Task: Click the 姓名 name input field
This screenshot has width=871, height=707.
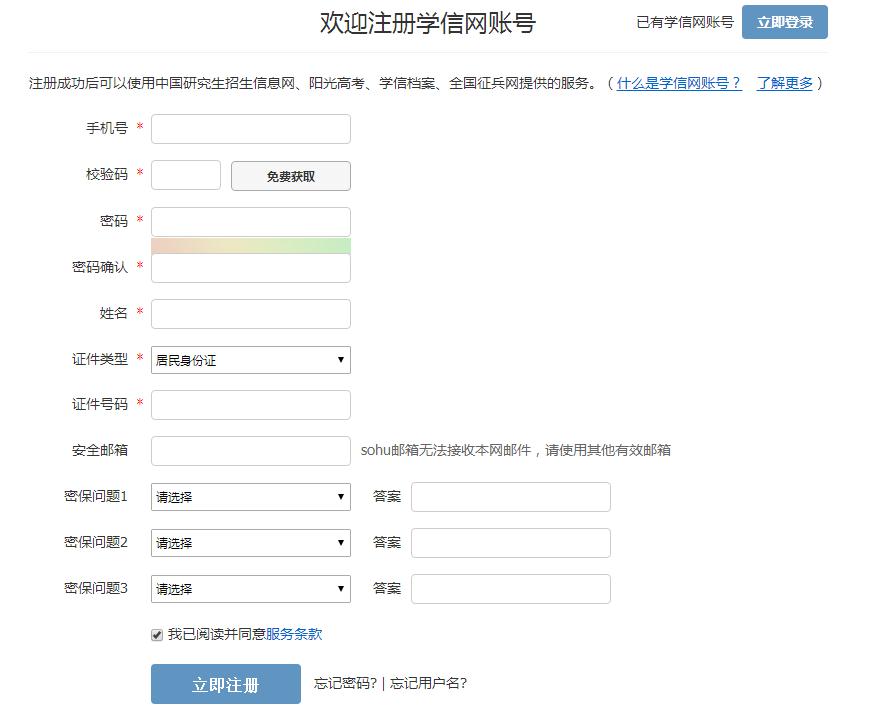Action: [250, 314]
